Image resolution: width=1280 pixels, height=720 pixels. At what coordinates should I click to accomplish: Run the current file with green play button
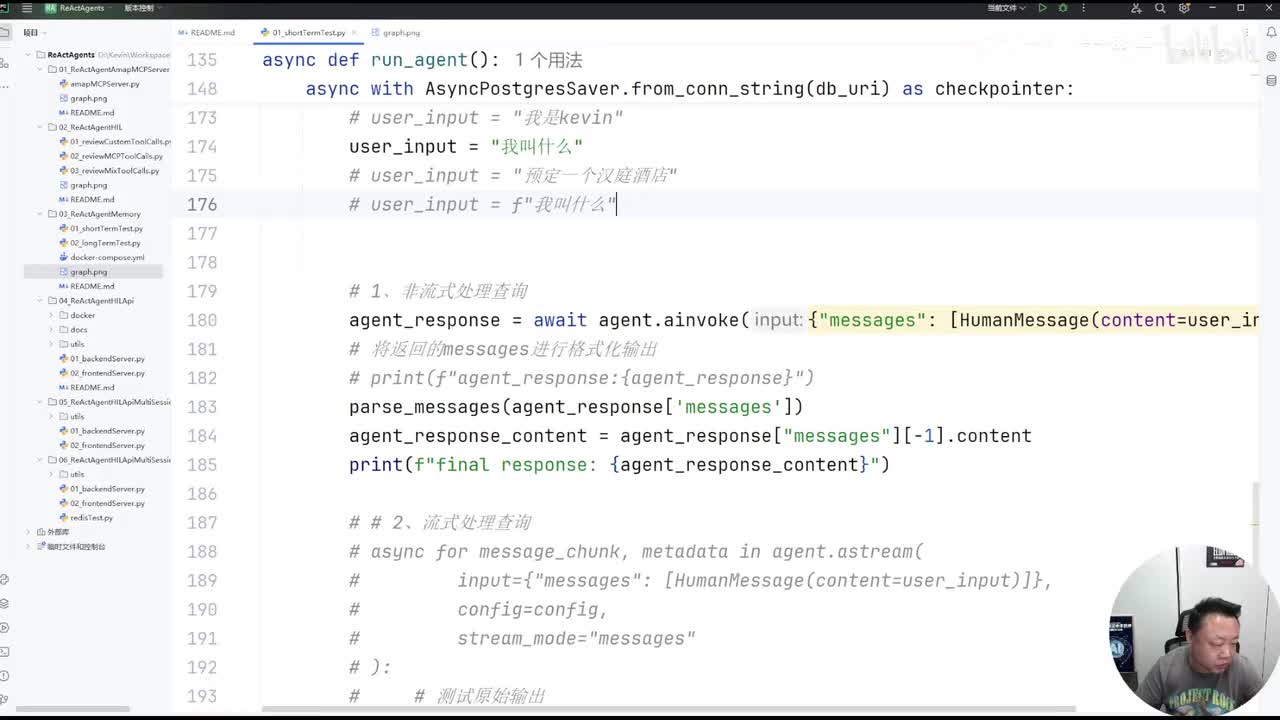coord(1042,8)
